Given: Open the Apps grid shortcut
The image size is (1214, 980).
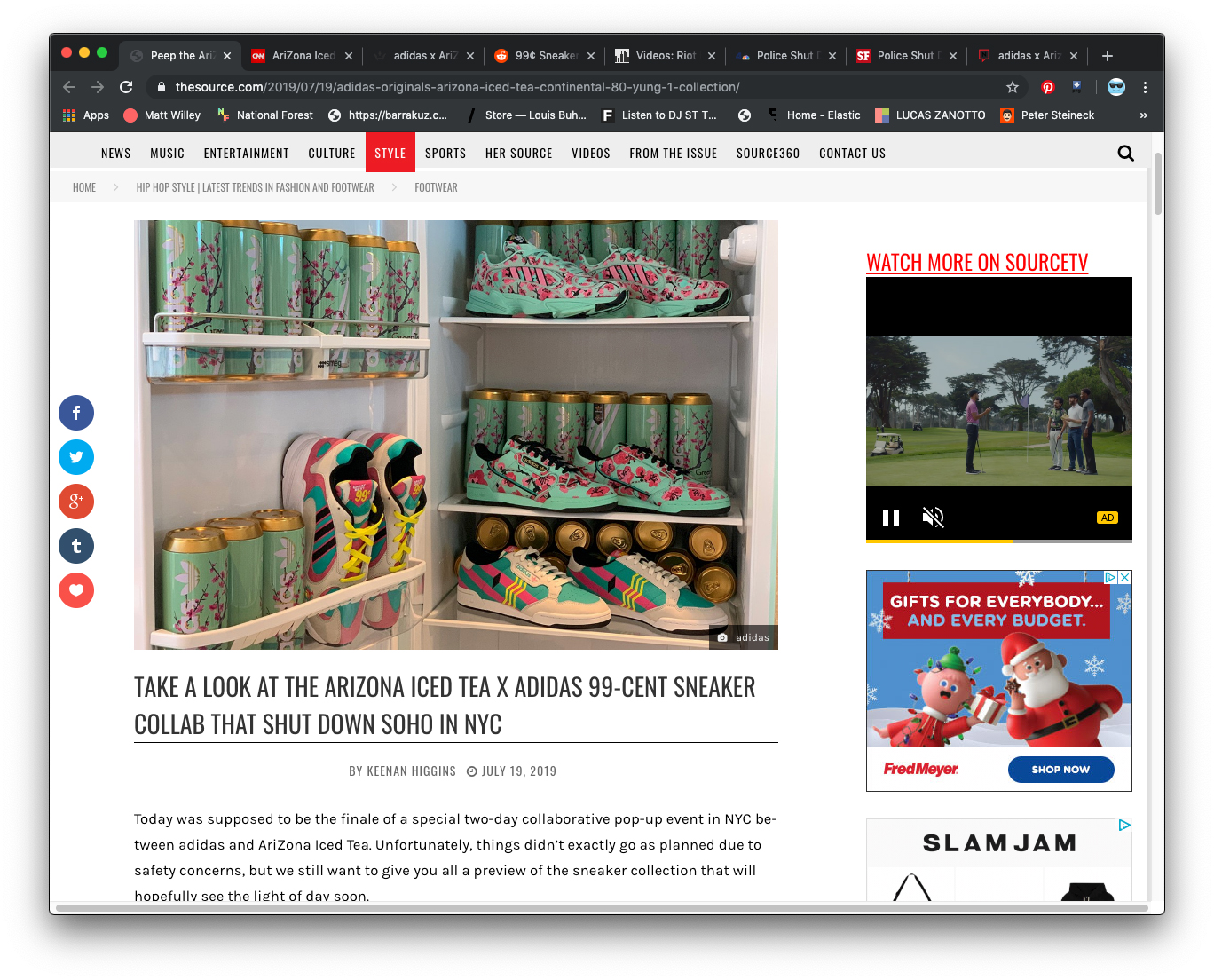Looking at the screenshot, I should tap(85, 115).
